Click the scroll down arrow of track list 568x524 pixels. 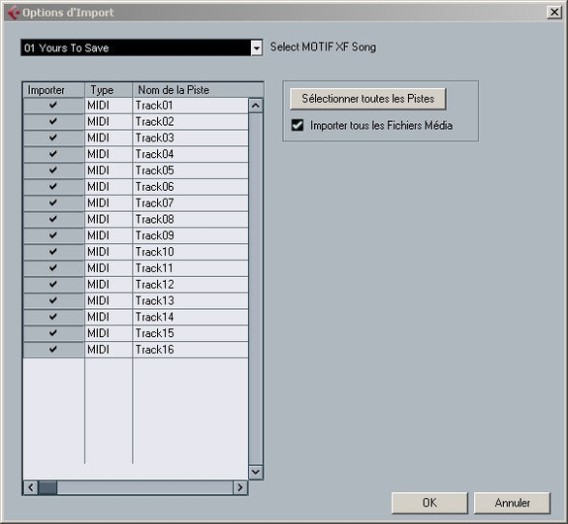tap(256, 472)
